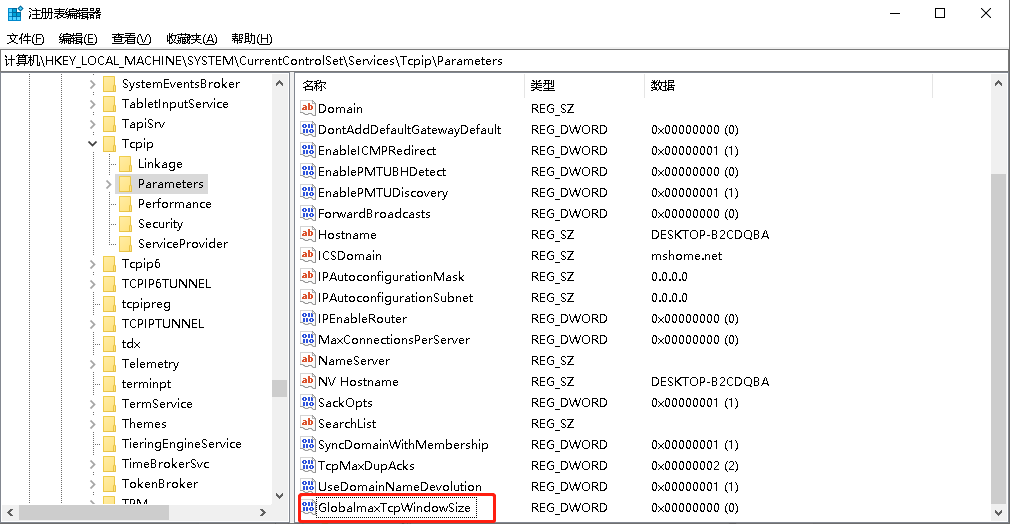Click the DWORD icon beside IPEnableRouter

pos(308,318)
